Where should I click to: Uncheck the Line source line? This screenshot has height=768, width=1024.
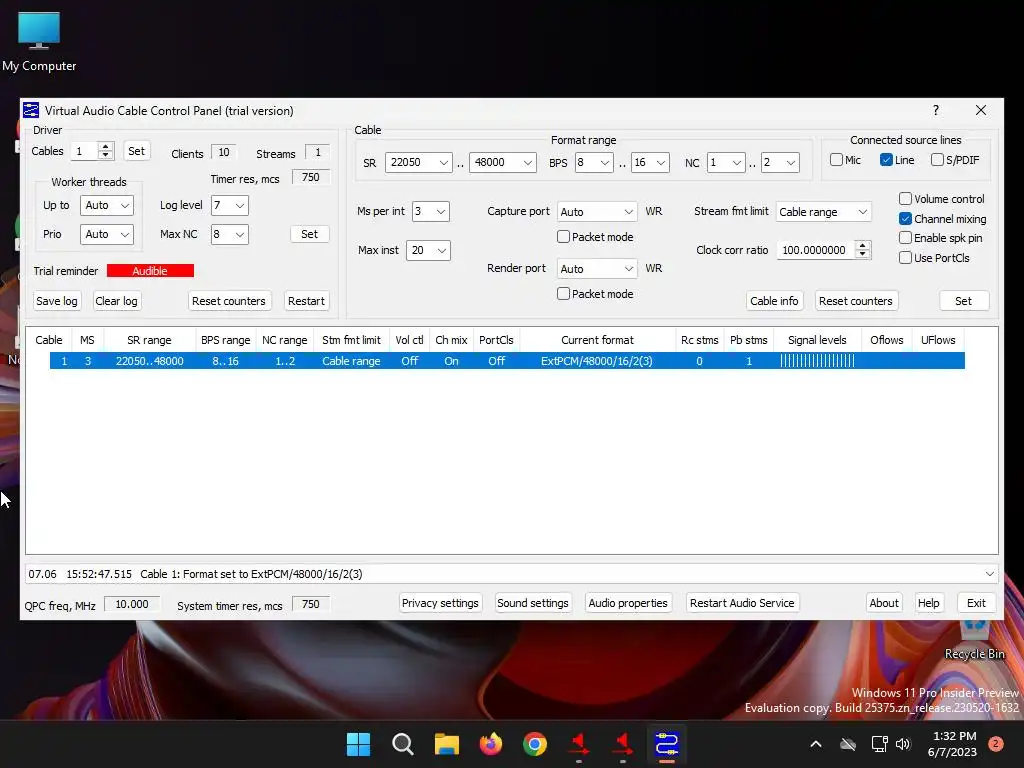886,160
